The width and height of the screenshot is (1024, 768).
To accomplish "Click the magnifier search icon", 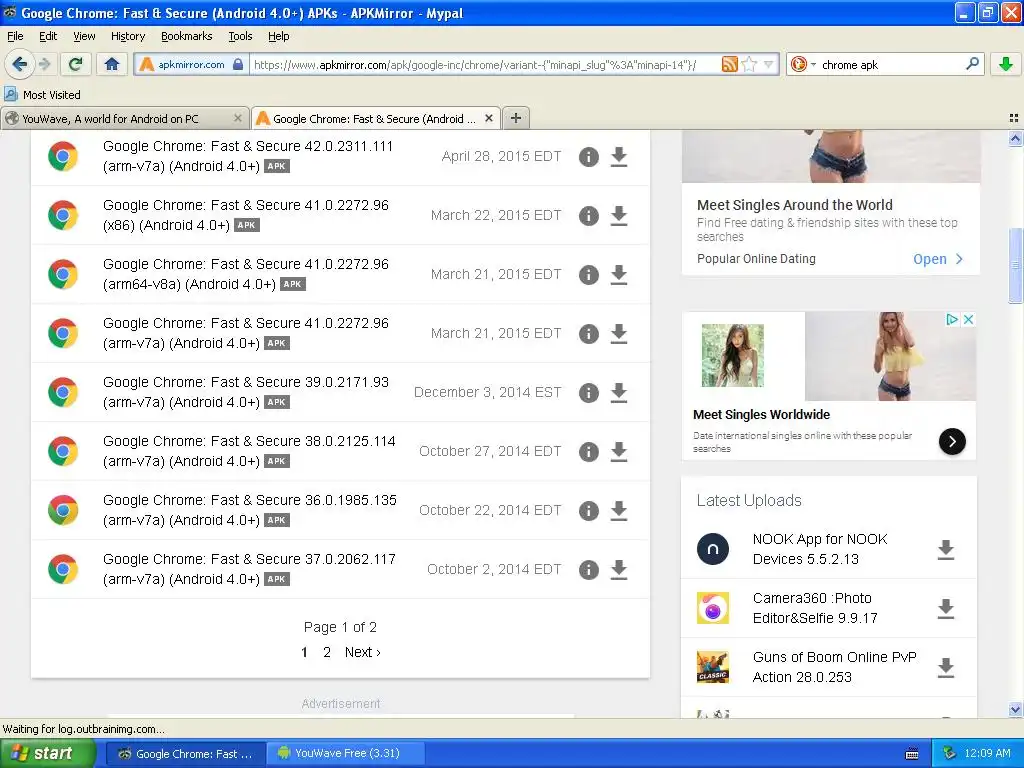I will point(972,64).
